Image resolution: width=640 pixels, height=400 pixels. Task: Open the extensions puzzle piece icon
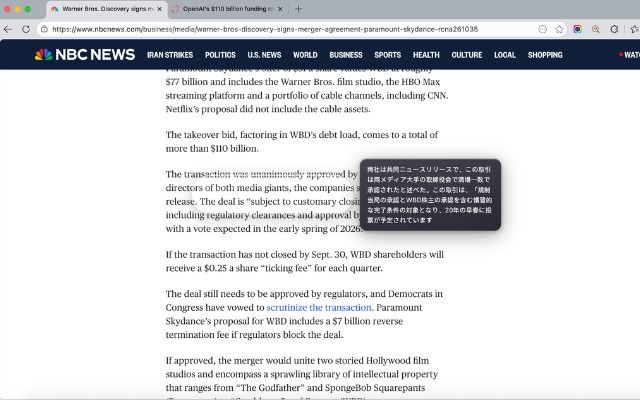click(x=614, y=29)
